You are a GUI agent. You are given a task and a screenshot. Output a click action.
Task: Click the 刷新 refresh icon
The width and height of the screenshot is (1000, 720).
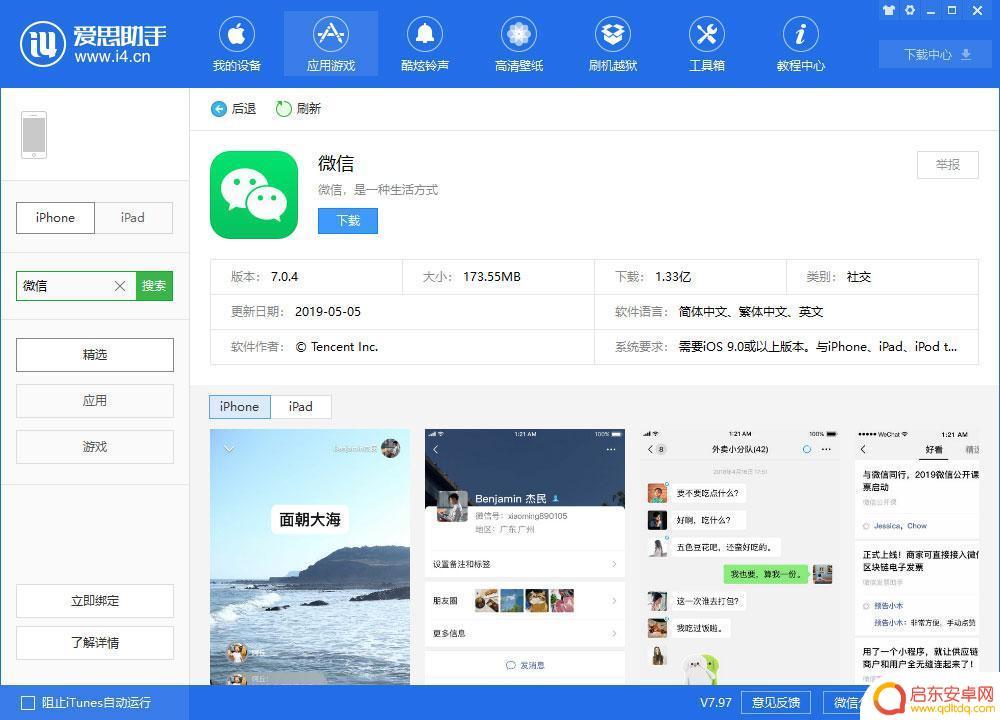pyautogui.click(x=283, y=109)
